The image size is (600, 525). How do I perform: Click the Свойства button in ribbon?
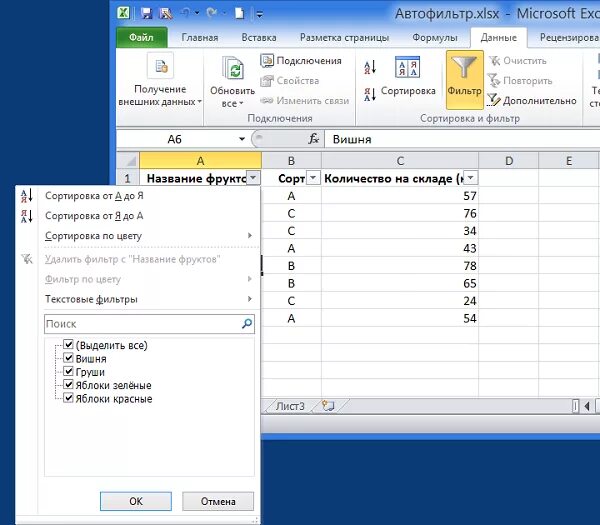coord(290,81)
